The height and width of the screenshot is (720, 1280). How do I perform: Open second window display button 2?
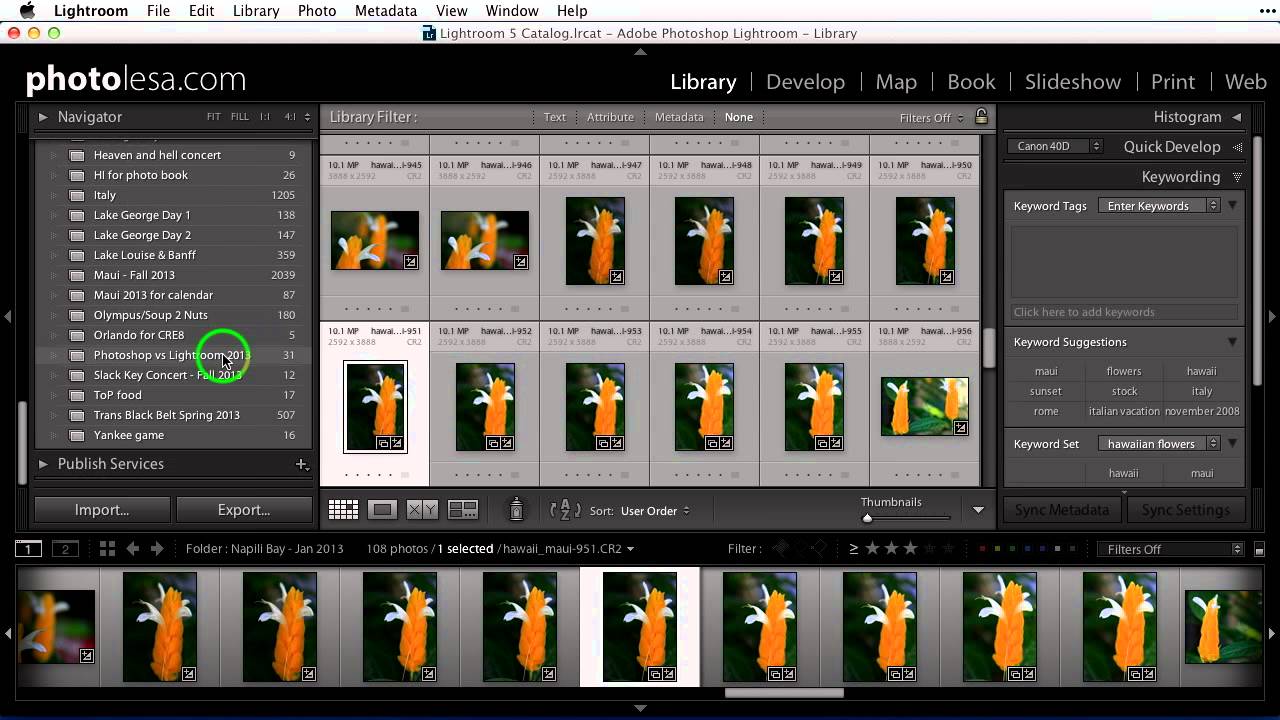[65, 549]
